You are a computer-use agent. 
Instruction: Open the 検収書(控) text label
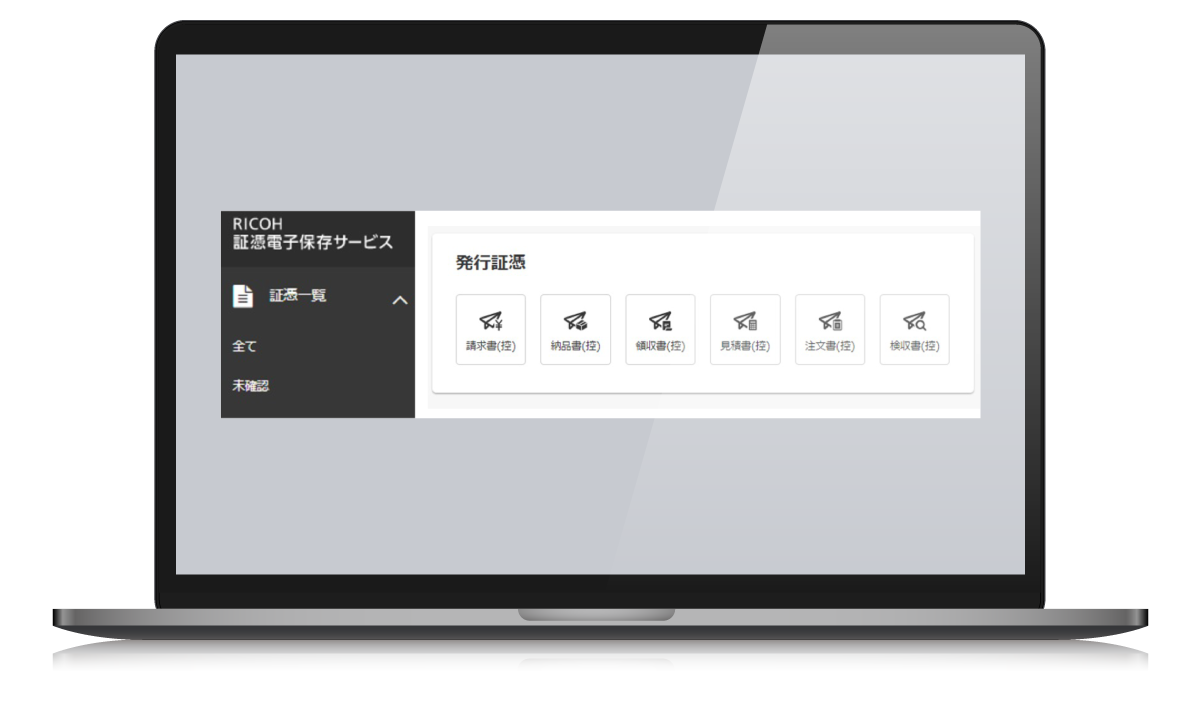[914, 346]
